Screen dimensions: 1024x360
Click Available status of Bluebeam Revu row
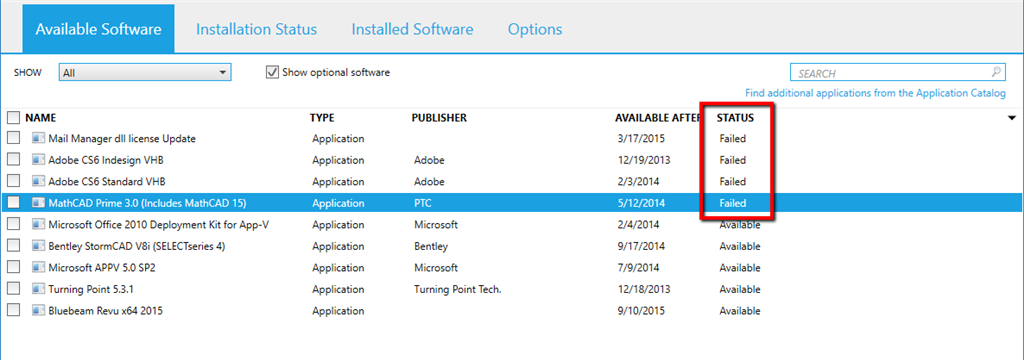tap(740, 311)
